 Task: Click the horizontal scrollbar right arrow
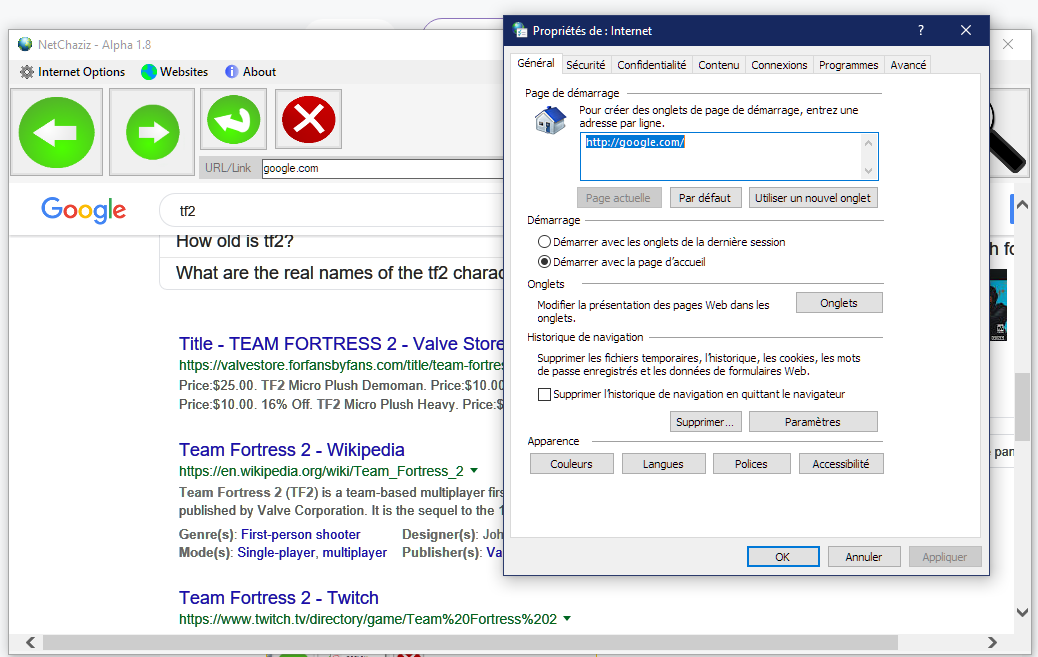(992, 642)
